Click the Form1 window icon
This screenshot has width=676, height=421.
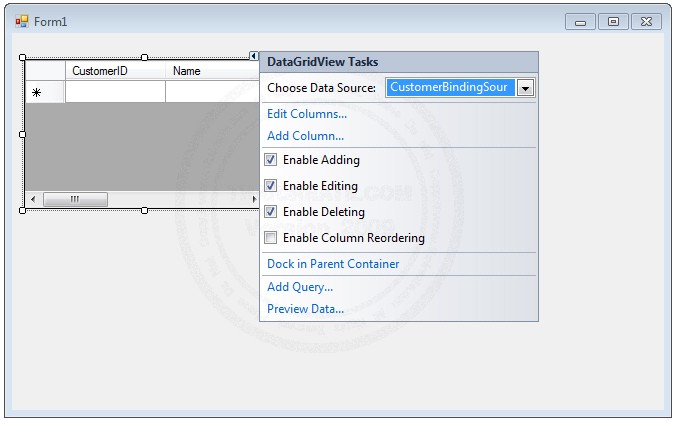coord(21,21)
